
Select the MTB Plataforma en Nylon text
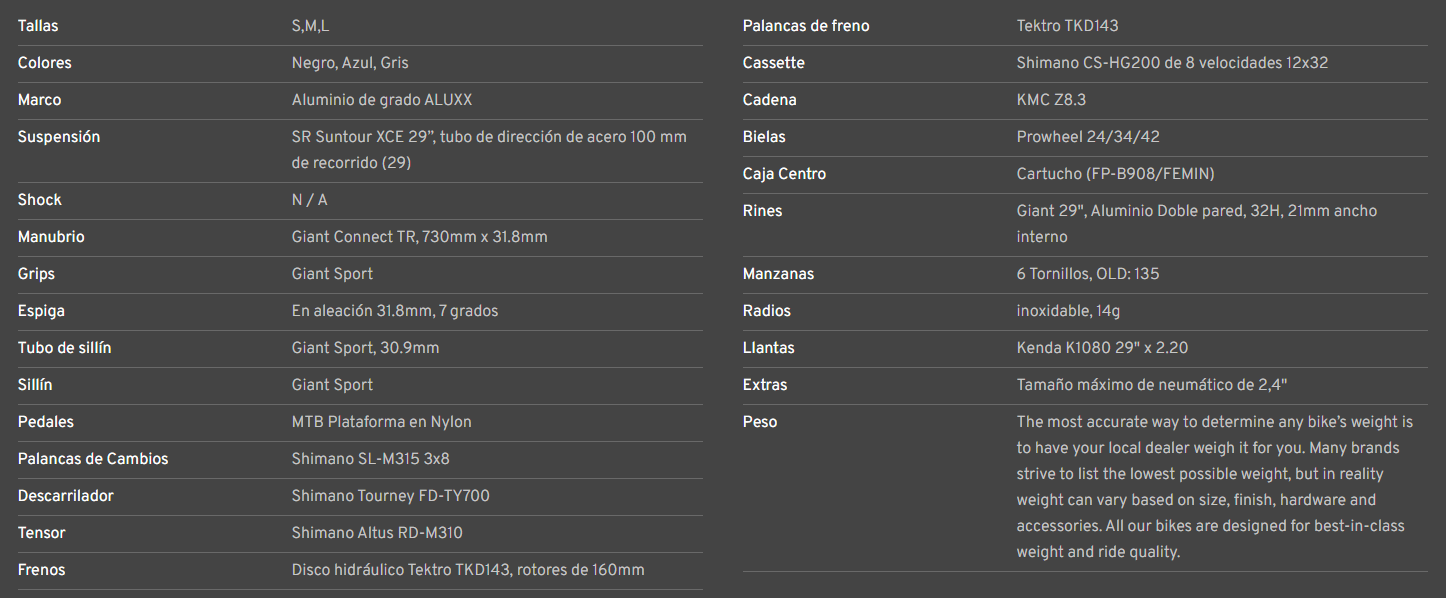tap(381, 422)
